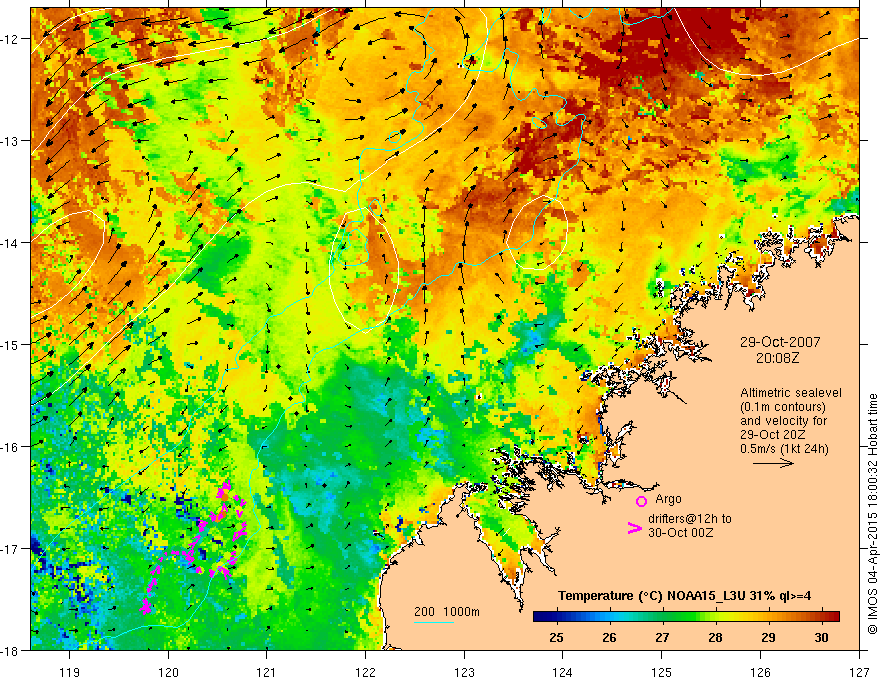Click the temperature color bar at 25
The width and height of the screenshot is (880, 680).
coord(557,617)
